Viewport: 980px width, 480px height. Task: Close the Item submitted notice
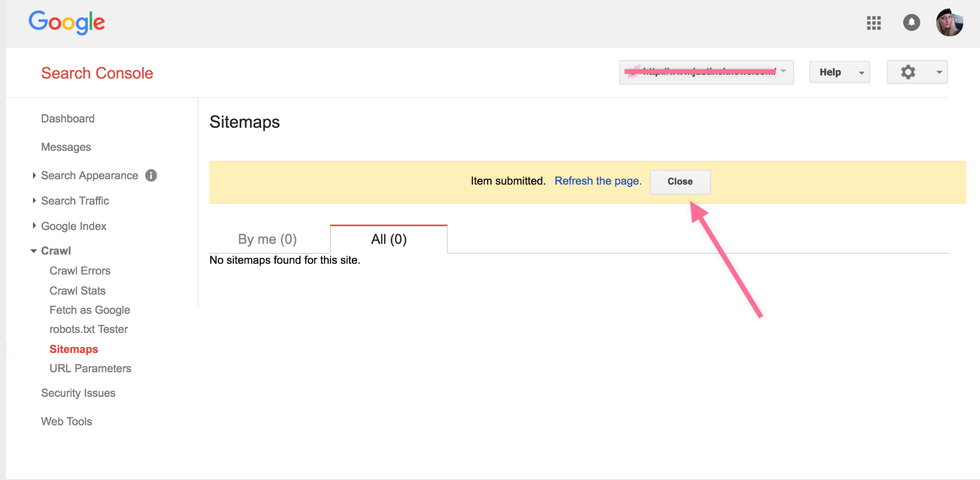[680, 182]
